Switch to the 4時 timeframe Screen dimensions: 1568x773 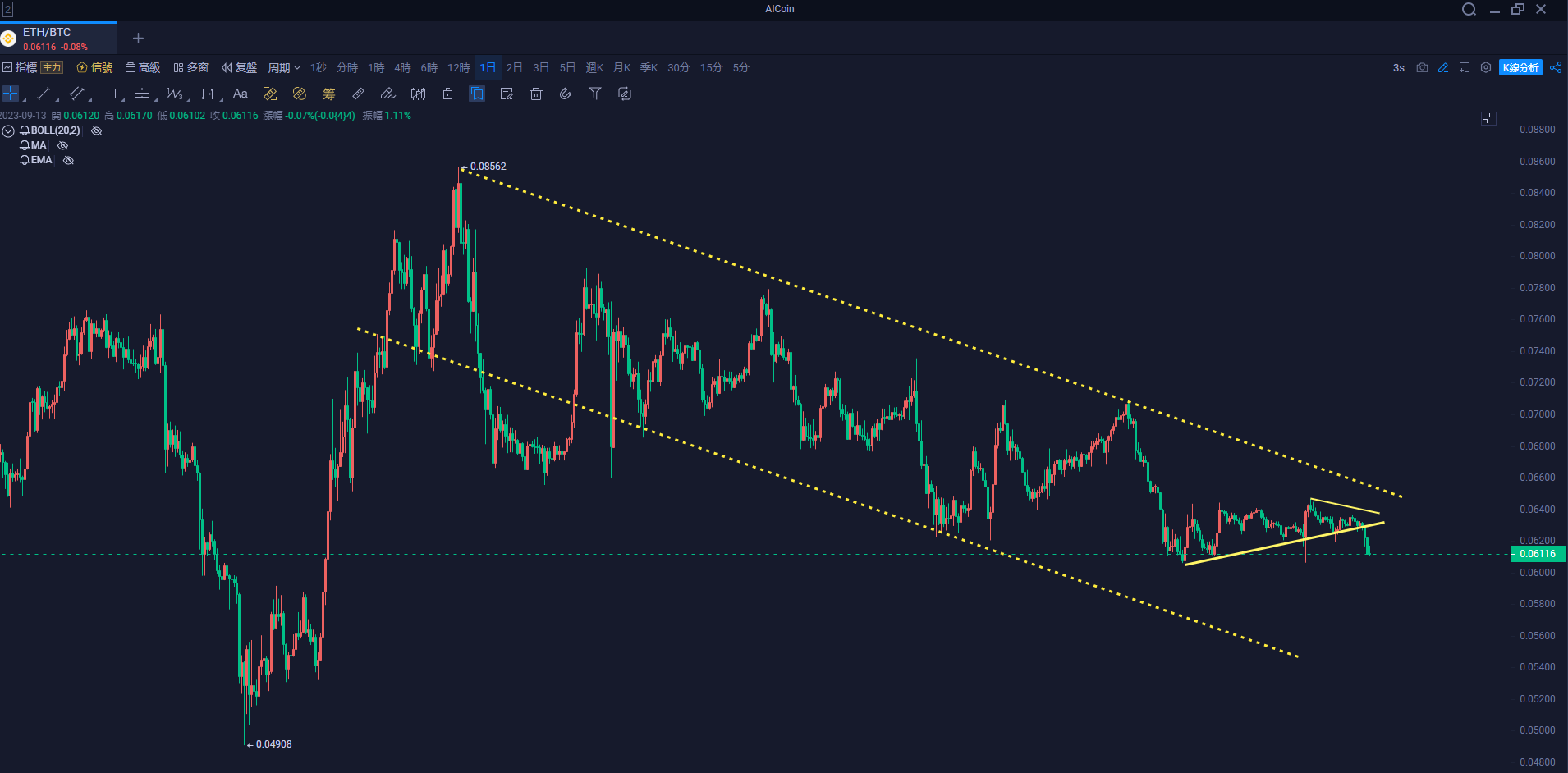point(402,67)
